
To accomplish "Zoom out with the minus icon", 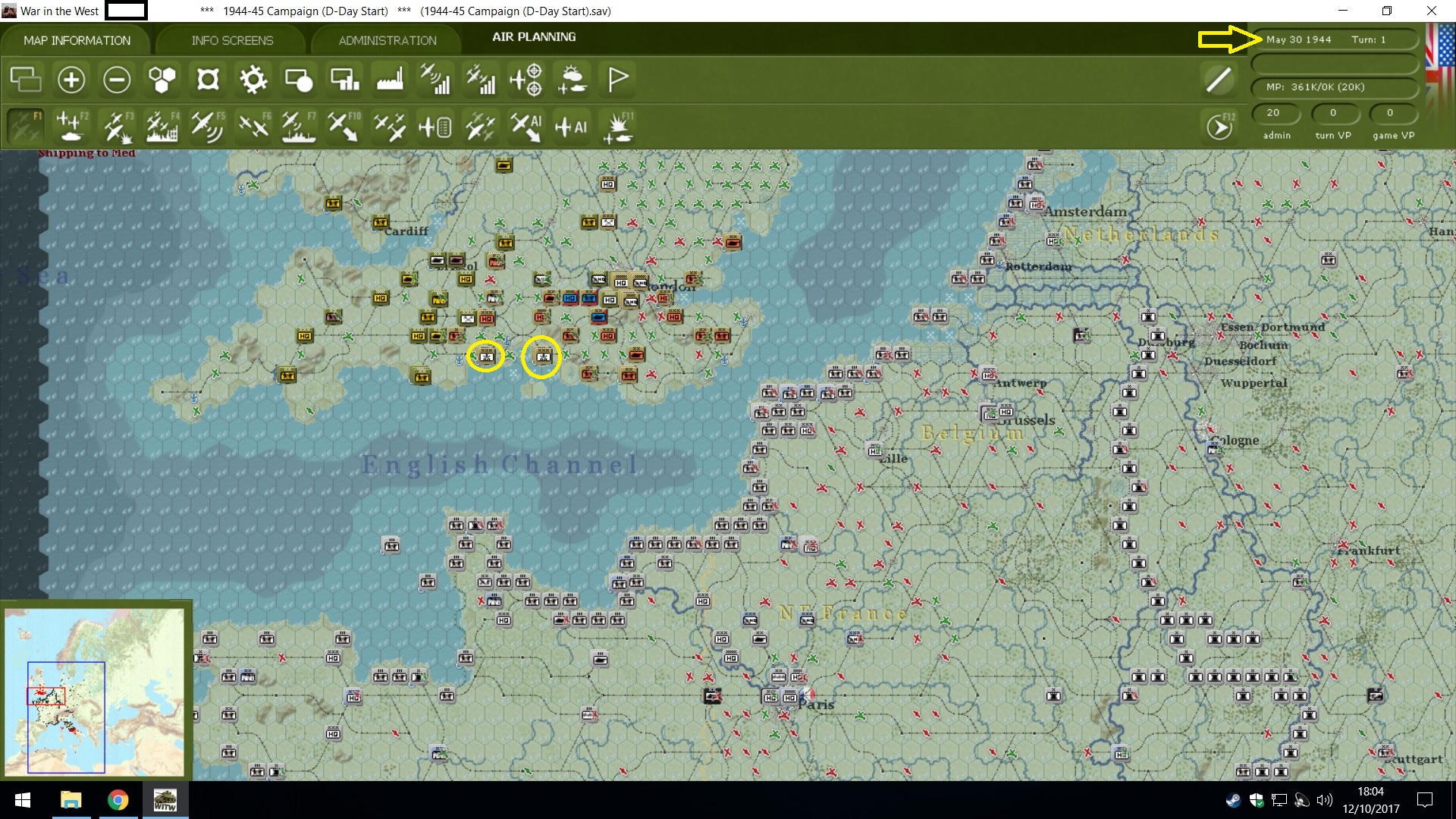I will (117, 79).
